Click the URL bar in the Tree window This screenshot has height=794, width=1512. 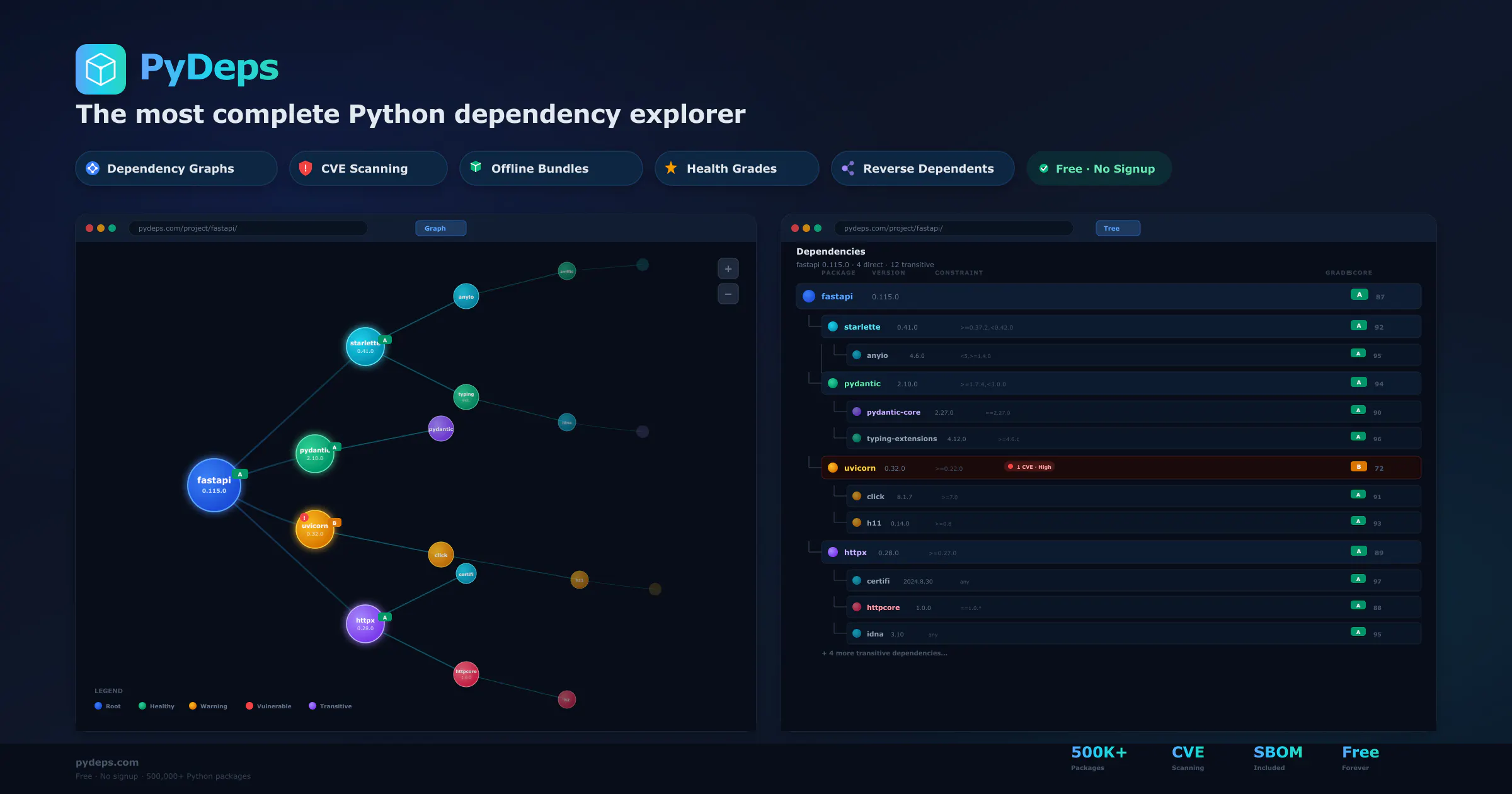click(x=954, y=228)
